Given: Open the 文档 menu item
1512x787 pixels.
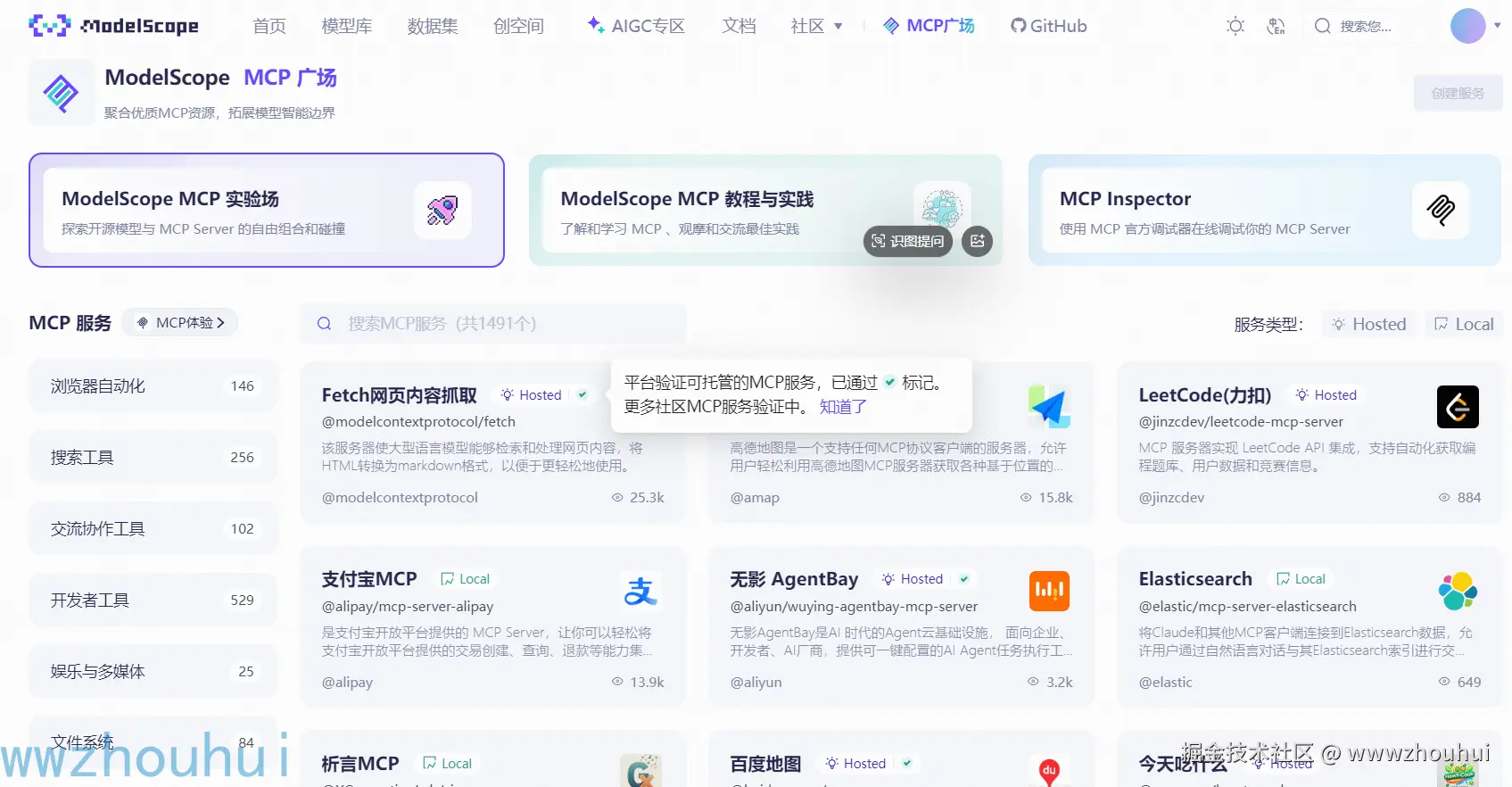Looking at the screenshot, I should pos(739,26).
